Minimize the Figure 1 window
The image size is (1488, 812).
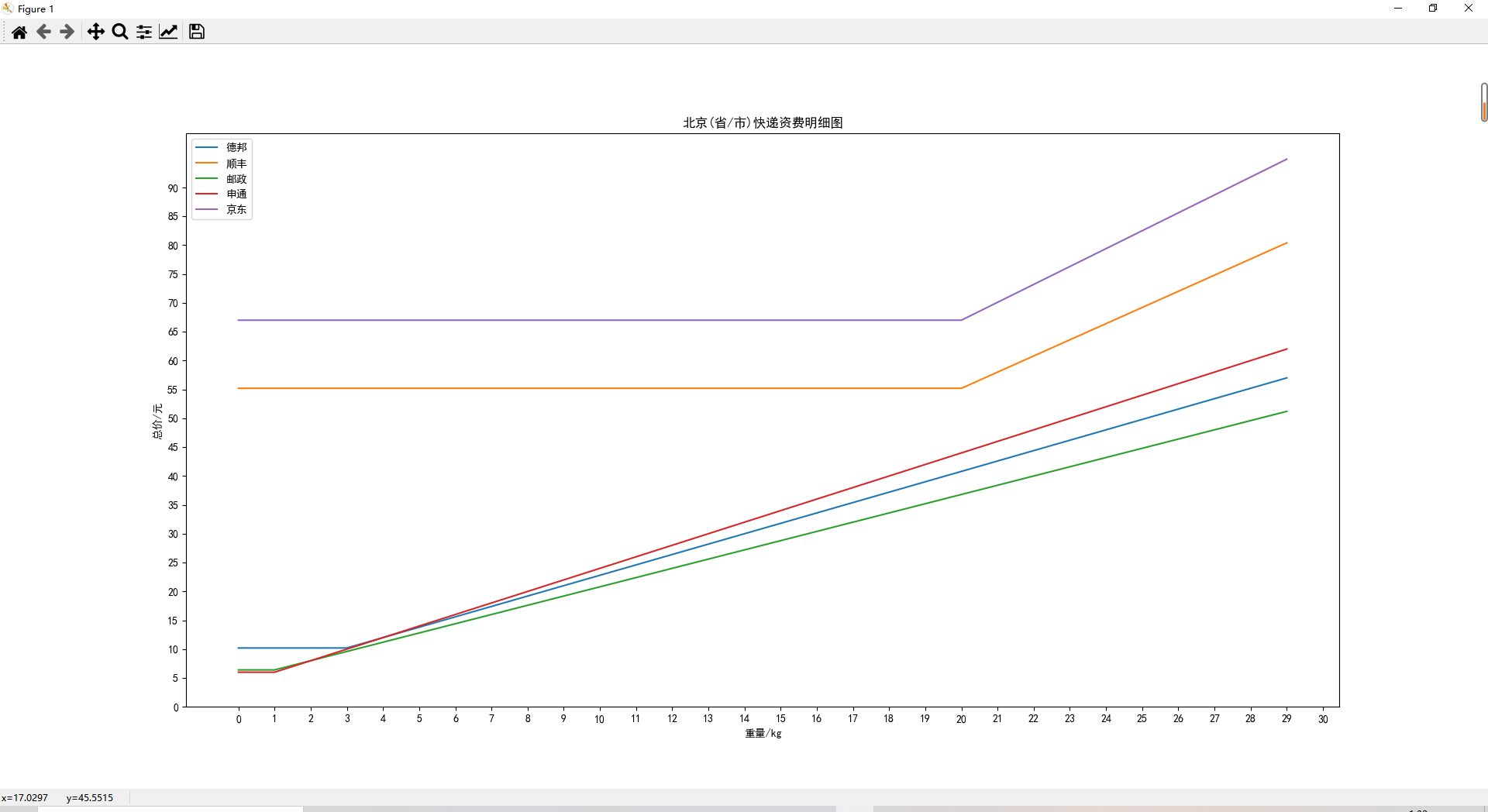coord(1398,9)
